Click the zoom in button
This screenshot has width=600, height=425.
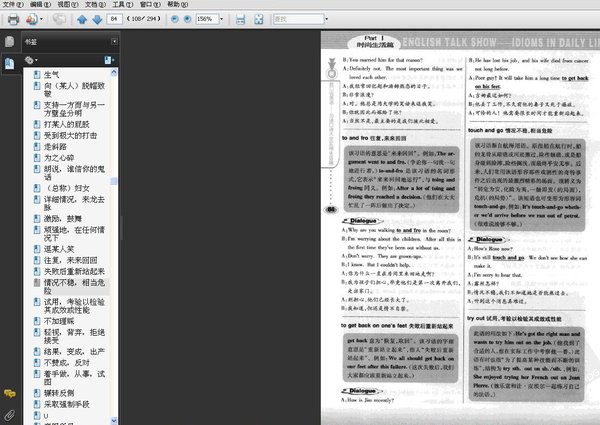188,19
